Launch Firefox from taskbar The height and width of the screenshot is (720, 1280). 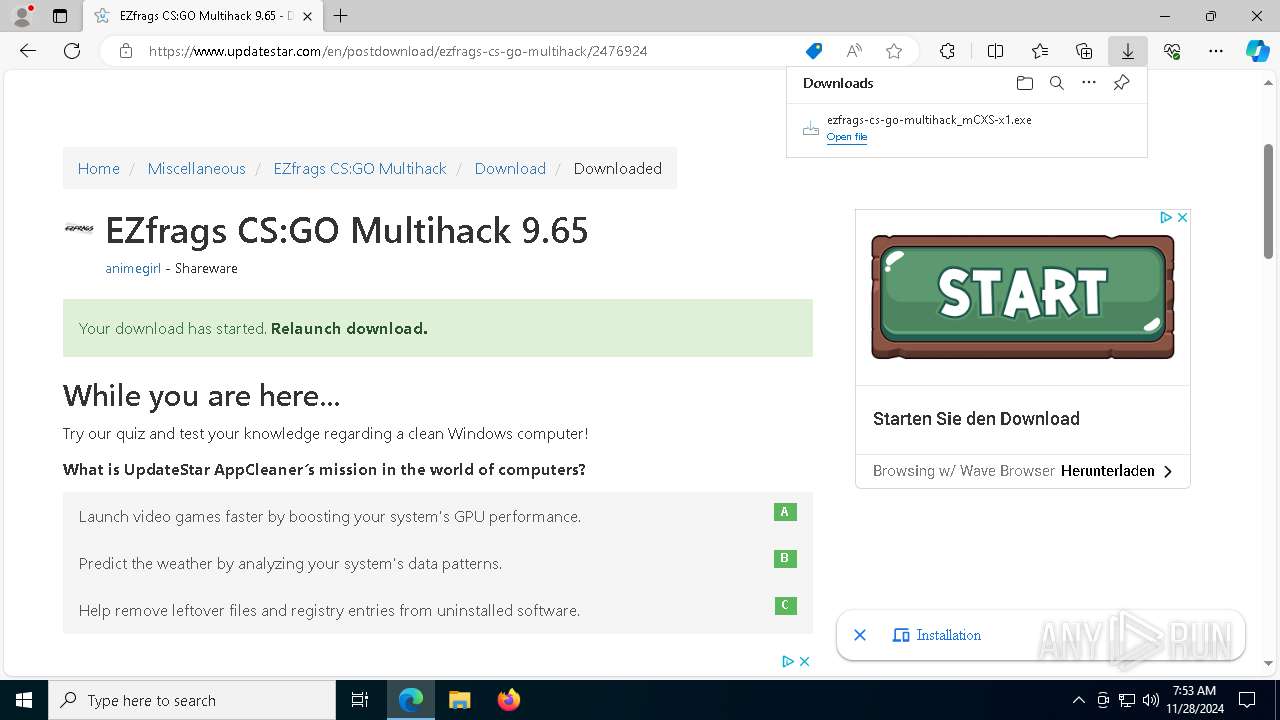coord(508,700)
